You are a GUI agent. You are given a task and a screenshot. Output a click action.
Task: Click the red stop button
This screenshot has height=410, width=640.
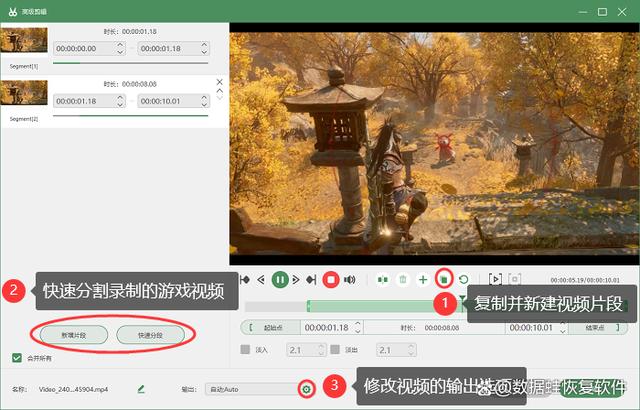click(x=331, y=280)
